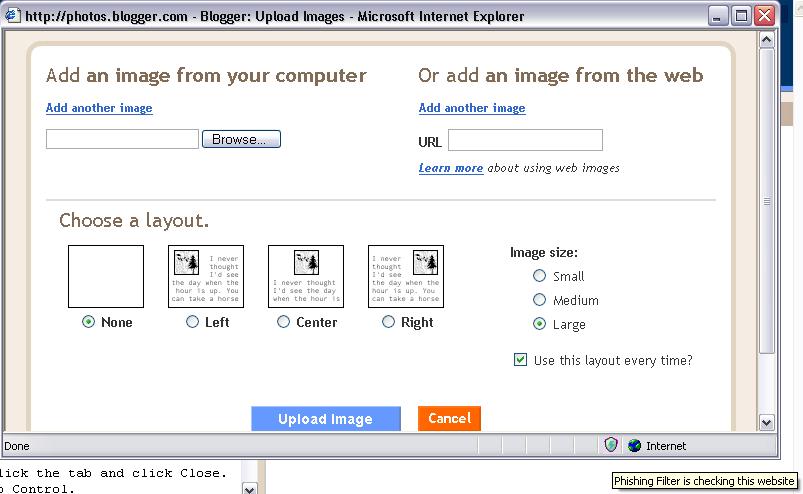Click the scroll down arrow on the vertical scrollbar
The width and height of the screenshot is (803, 494).
(x=767, y=422)
